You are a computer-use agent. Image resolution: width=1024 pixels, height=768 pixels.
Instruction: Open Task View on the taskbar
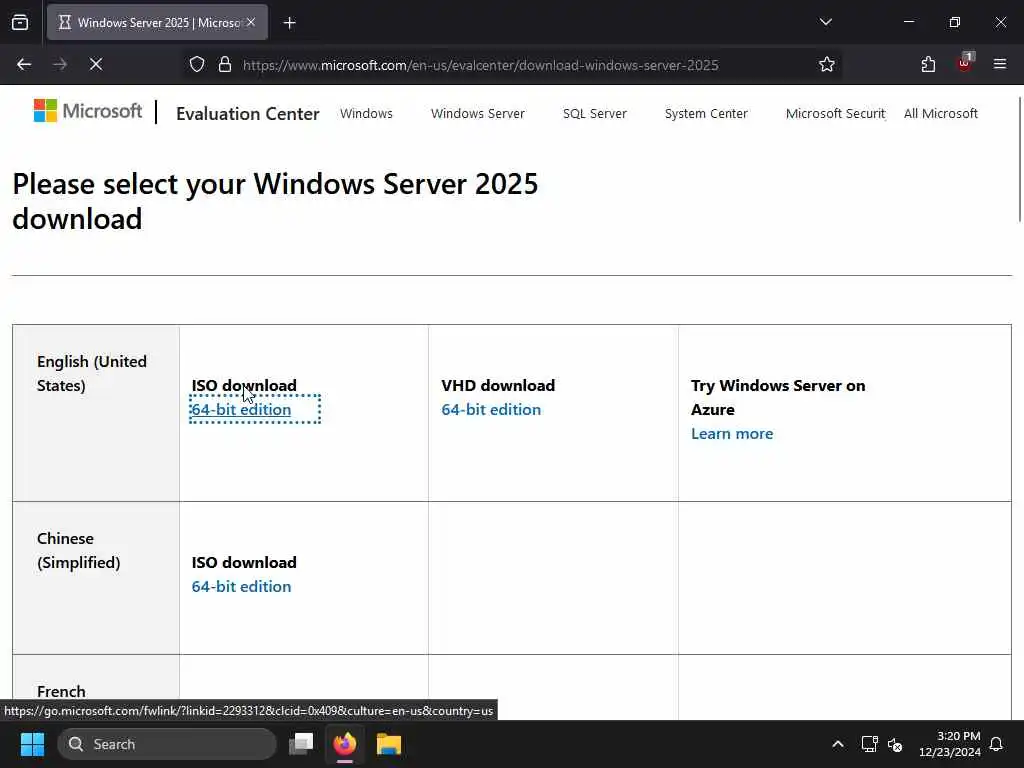pos(301,744)
